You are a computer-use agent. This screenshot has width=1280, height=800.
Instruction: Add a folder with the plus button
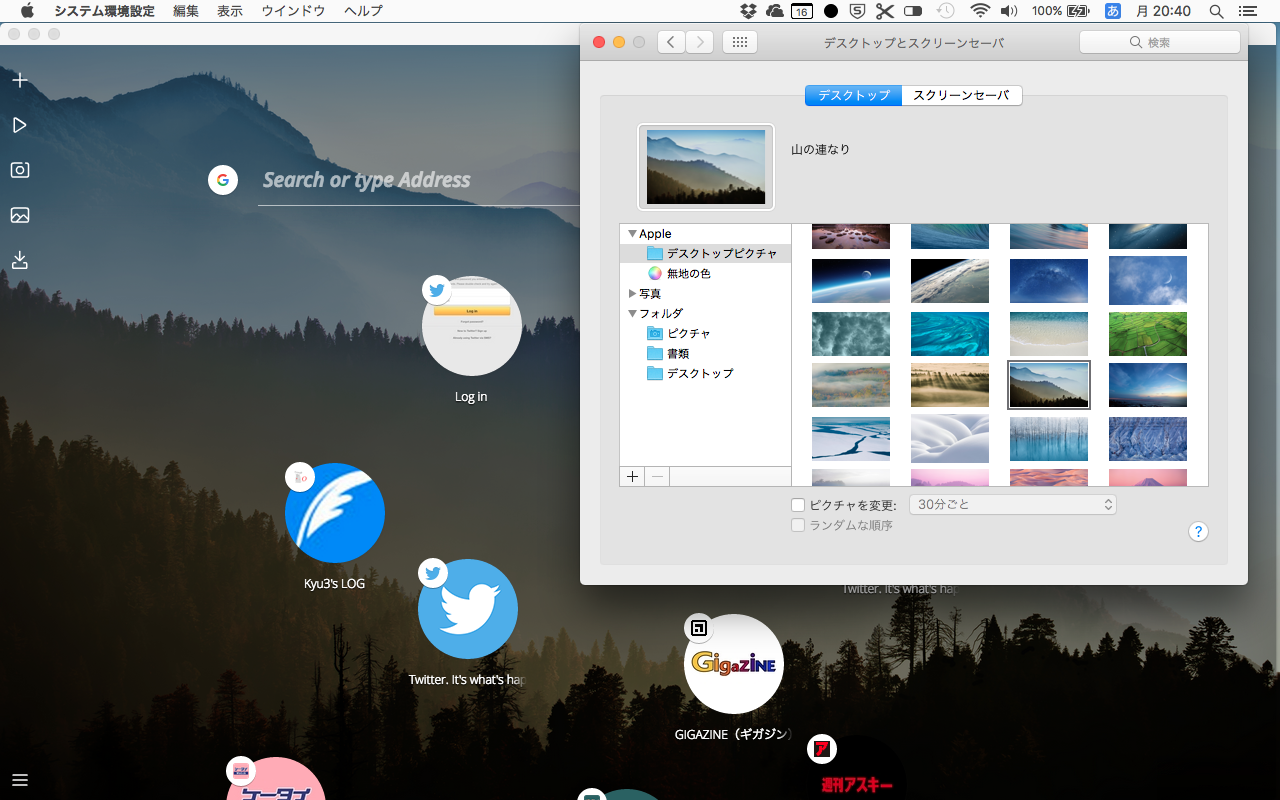click(632, 477)
